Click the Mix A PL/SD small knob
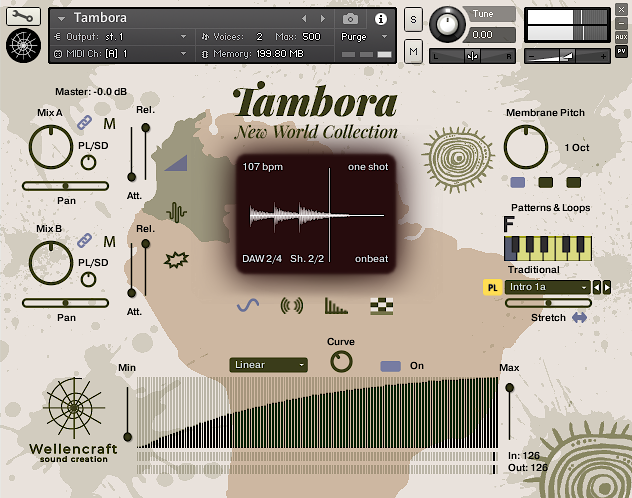Screen dimensions: 632x498 [x=88, y=163]
